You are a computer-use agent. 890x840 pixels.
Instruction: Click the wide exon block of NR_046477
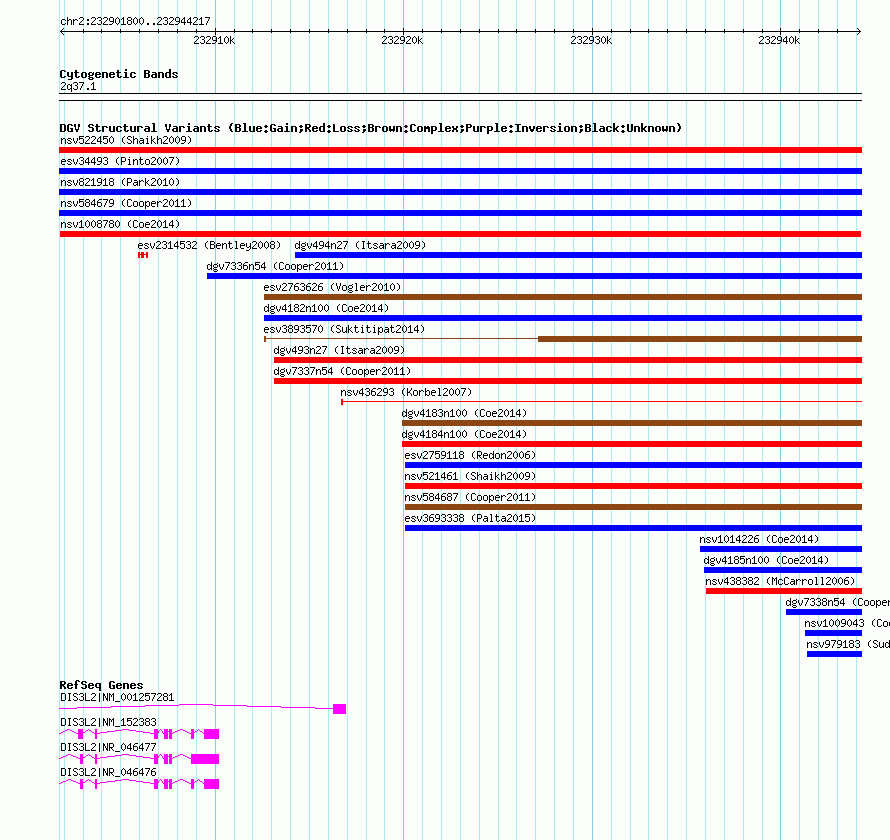click(x=205, y=759)
